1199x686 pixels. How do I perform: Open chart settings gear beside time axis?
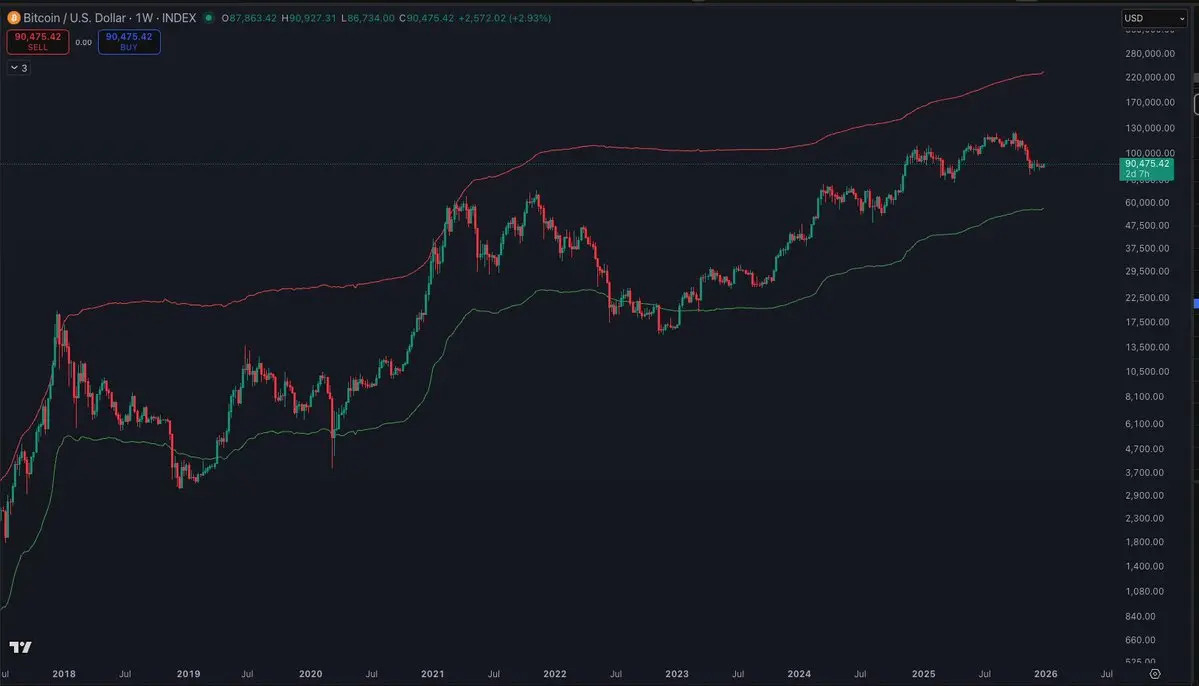(x=1155, y=674)
